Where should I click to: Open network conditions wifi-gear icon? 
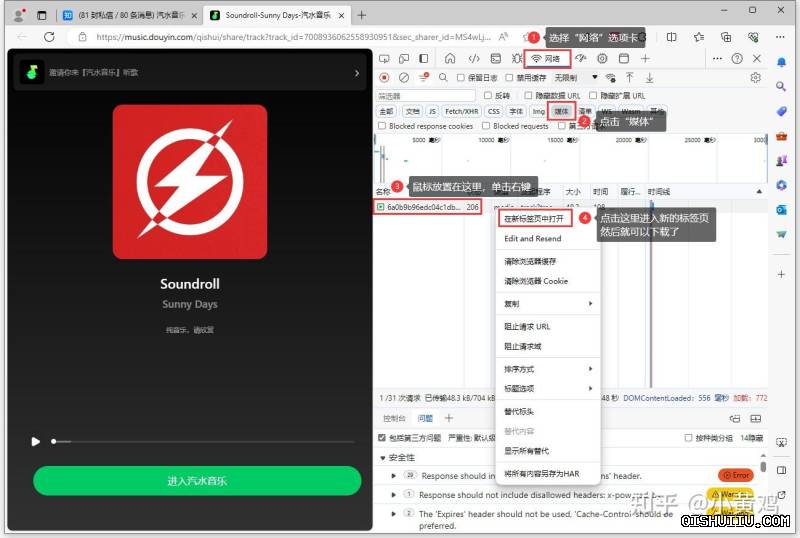coord(610,78)
